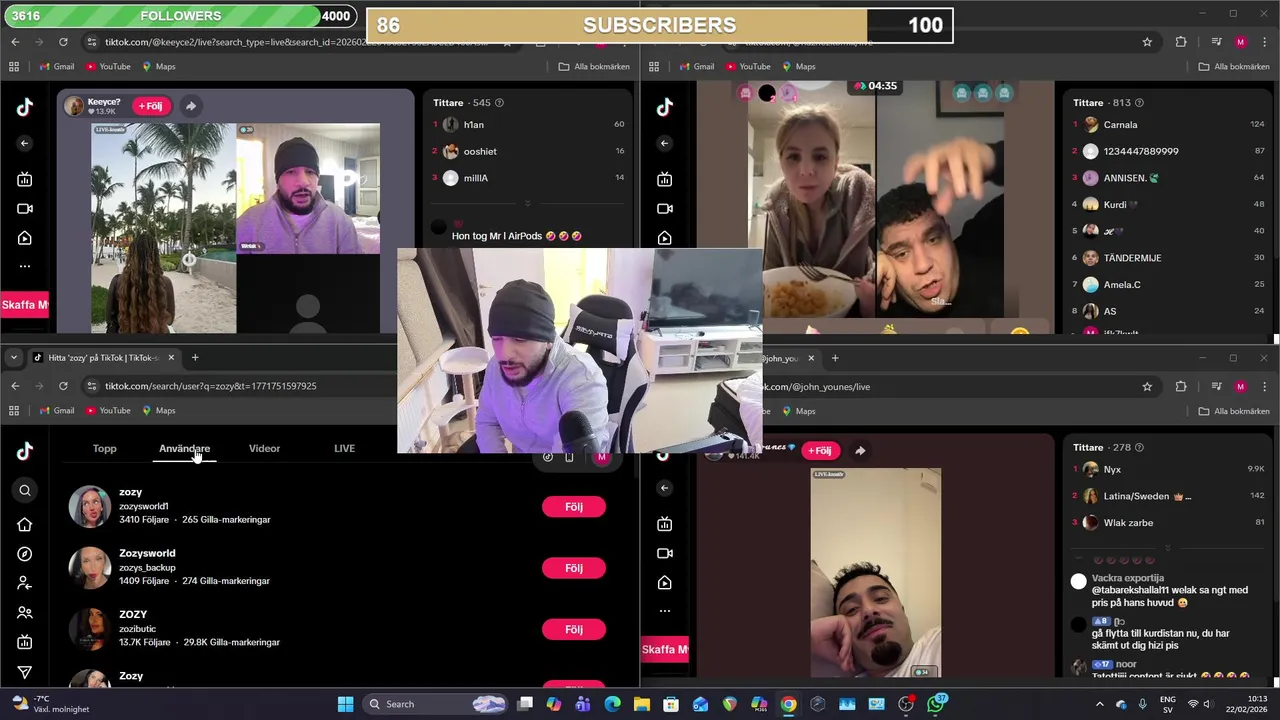The height and width of the screenshot is (720, 1280).
Task: Share the john_younes live via arrow icon
Action: (860, 450)
